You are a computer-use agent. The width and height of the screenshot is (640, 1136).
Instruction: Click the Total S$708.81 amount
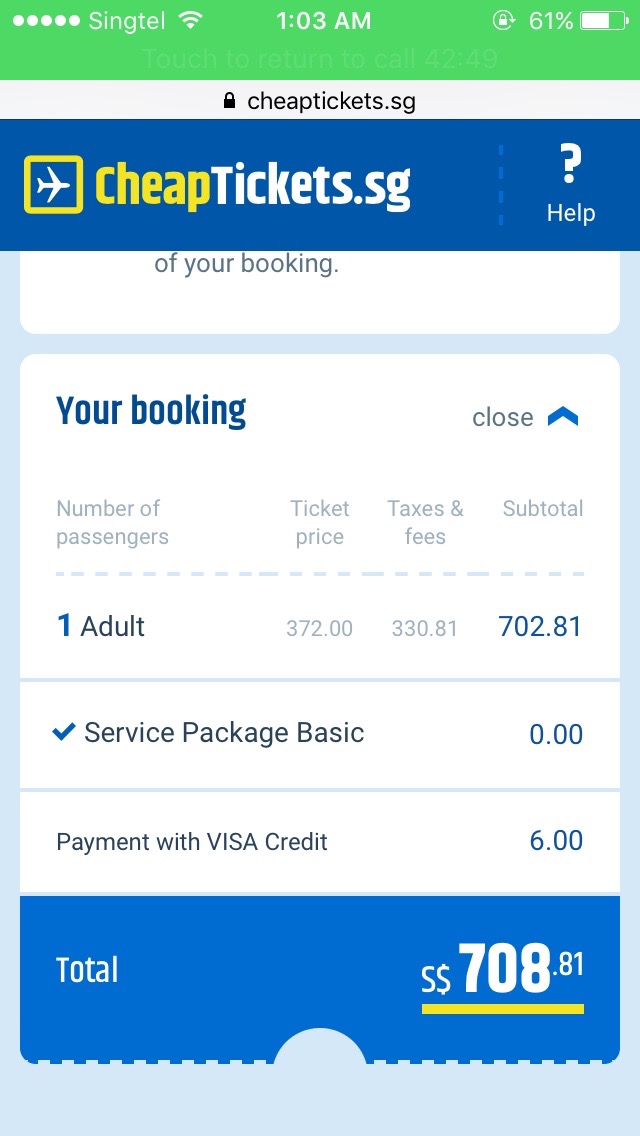[504, 967]
